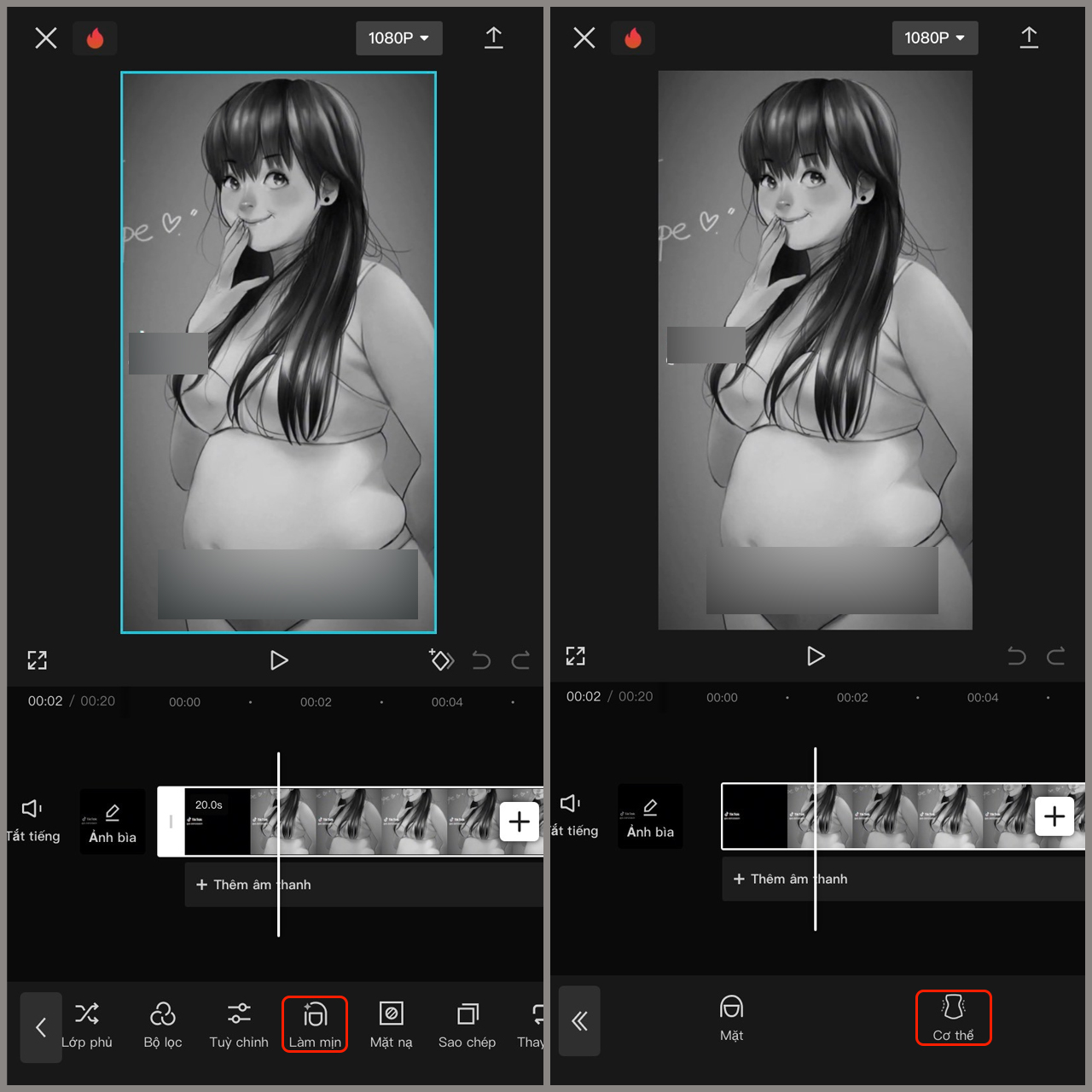Toggle mute speaker in right screen
The image size is (1092, 1092).
(573, 816)
